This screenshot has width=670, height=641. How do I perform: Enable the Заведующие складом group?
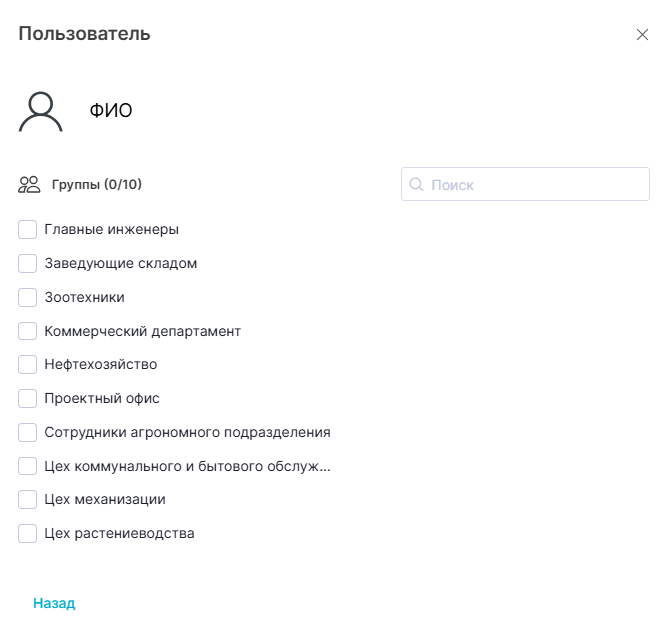click(28, 264)
